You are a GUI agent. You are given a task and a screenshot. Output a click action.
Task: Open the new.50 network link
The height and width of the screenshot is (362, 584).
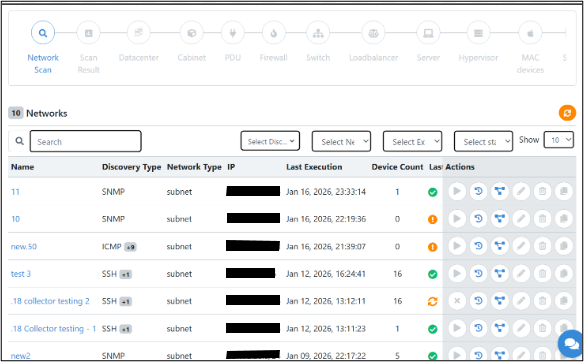pos(24,247)
